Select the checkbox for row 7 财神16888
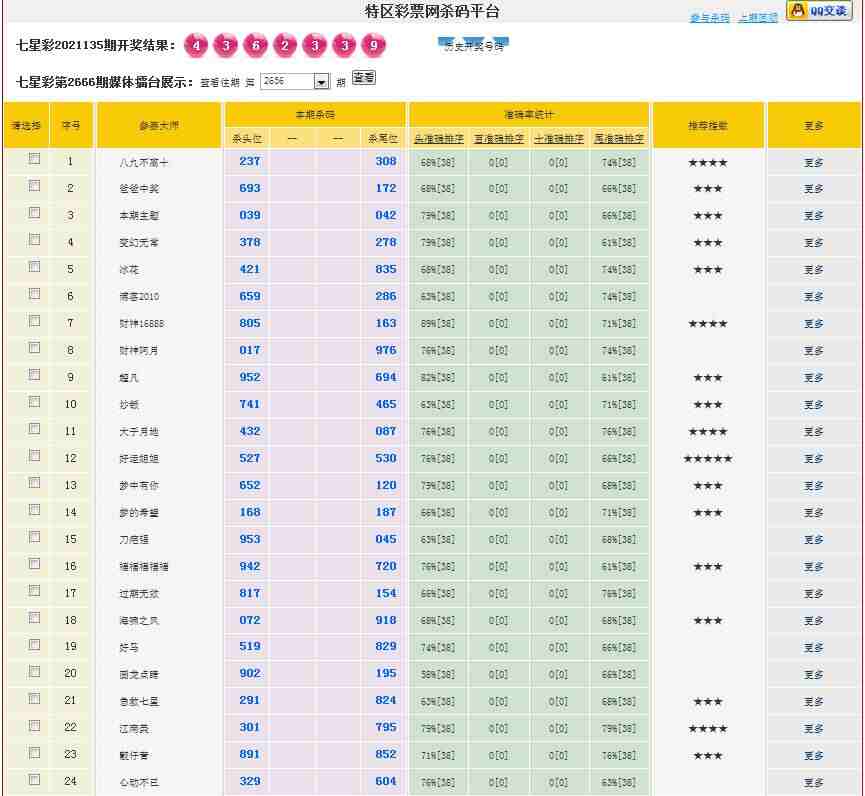The width and height of the screenshot is (865, 796). tap(34, 321)
